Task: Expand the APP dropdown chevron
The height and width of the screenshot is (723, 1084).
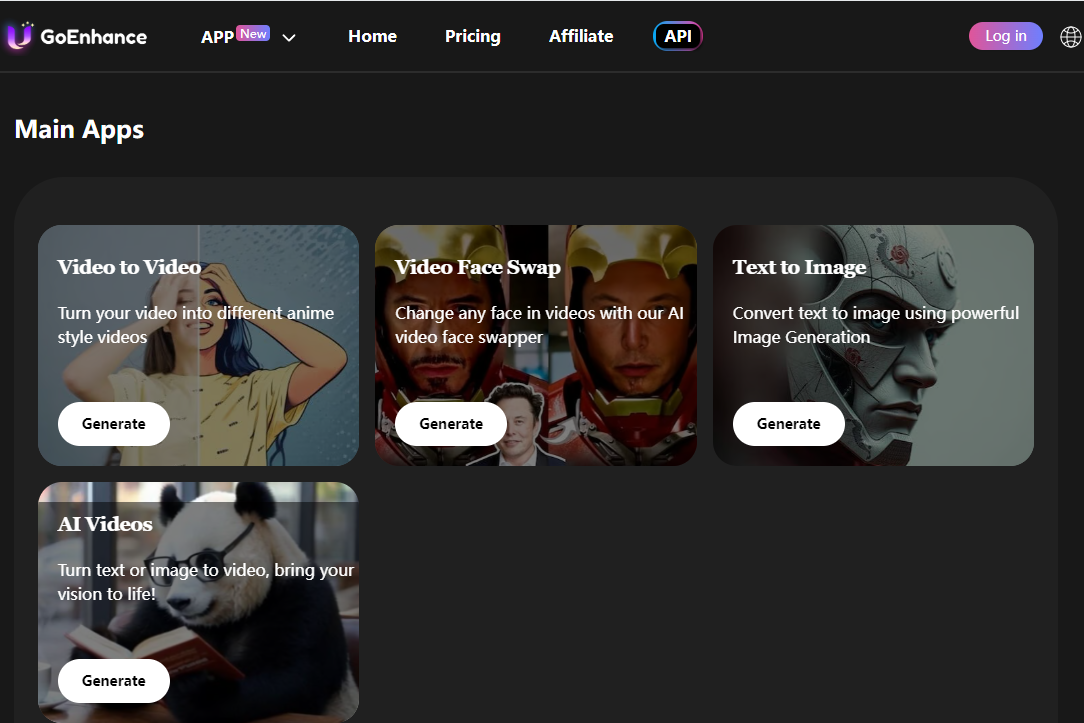Action: (x=289, y=37)
